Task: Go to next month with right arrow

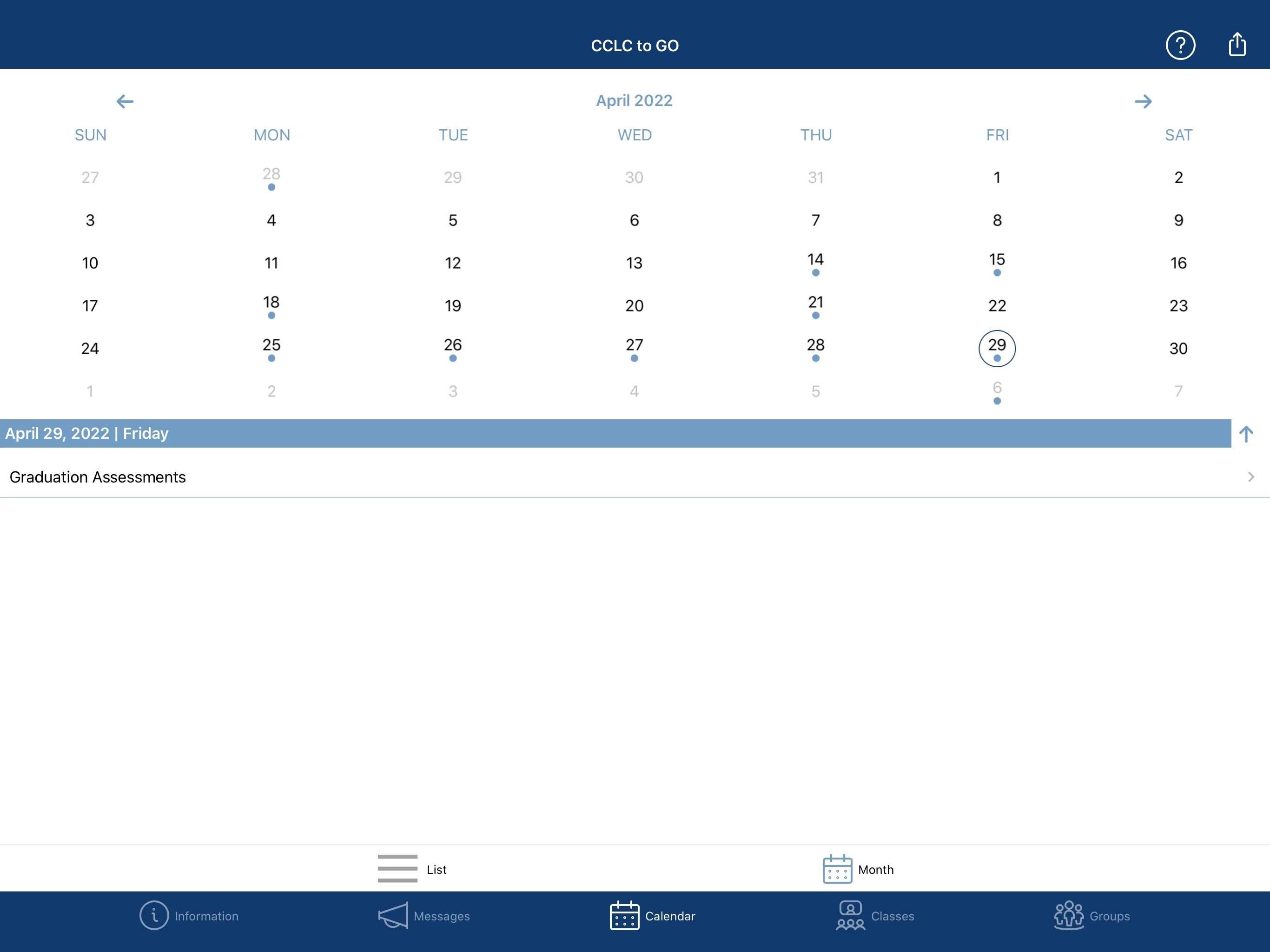Action: click(1143, 102)
